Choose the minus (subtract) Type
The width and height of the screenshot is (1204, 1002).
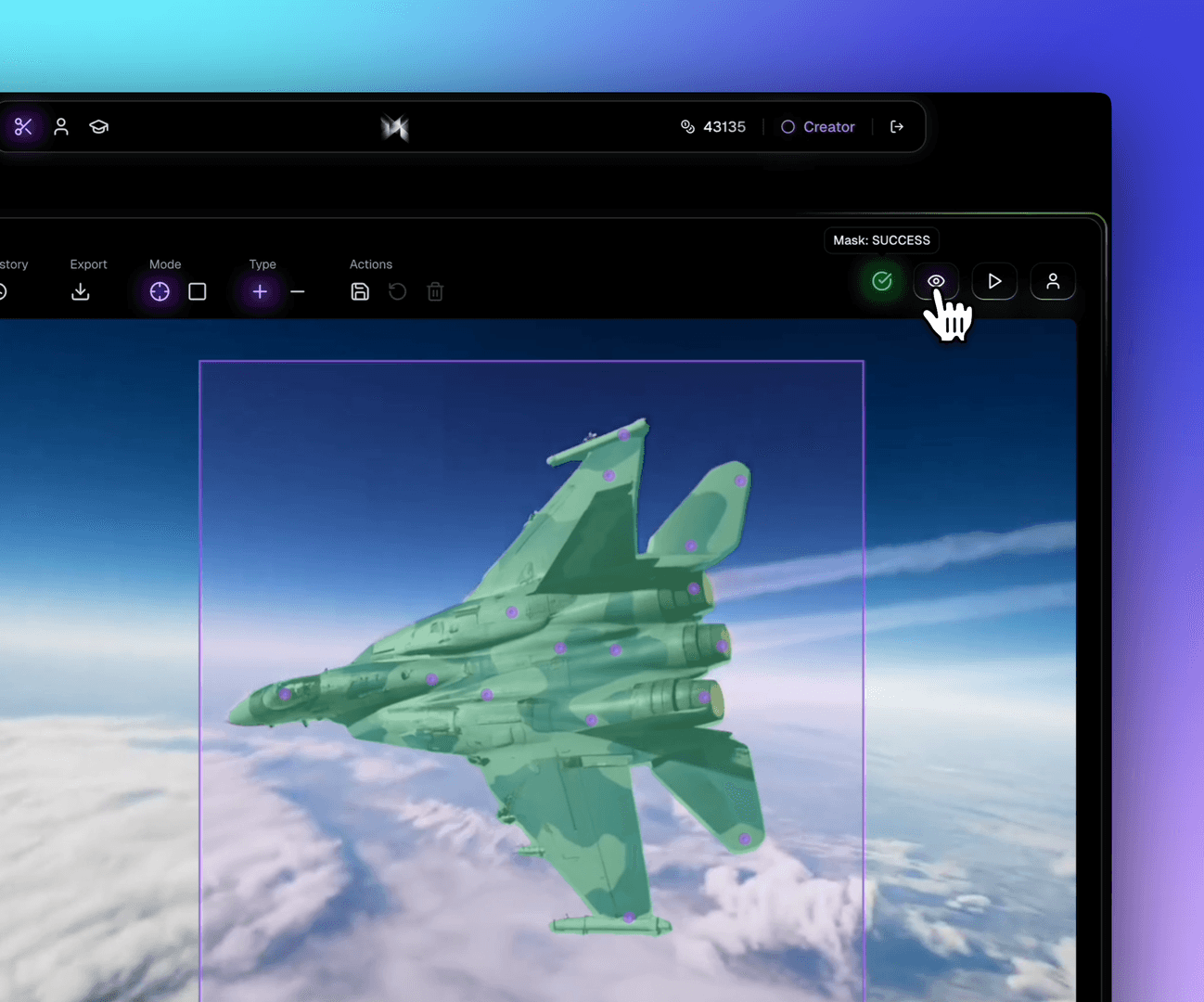point(298,291)
